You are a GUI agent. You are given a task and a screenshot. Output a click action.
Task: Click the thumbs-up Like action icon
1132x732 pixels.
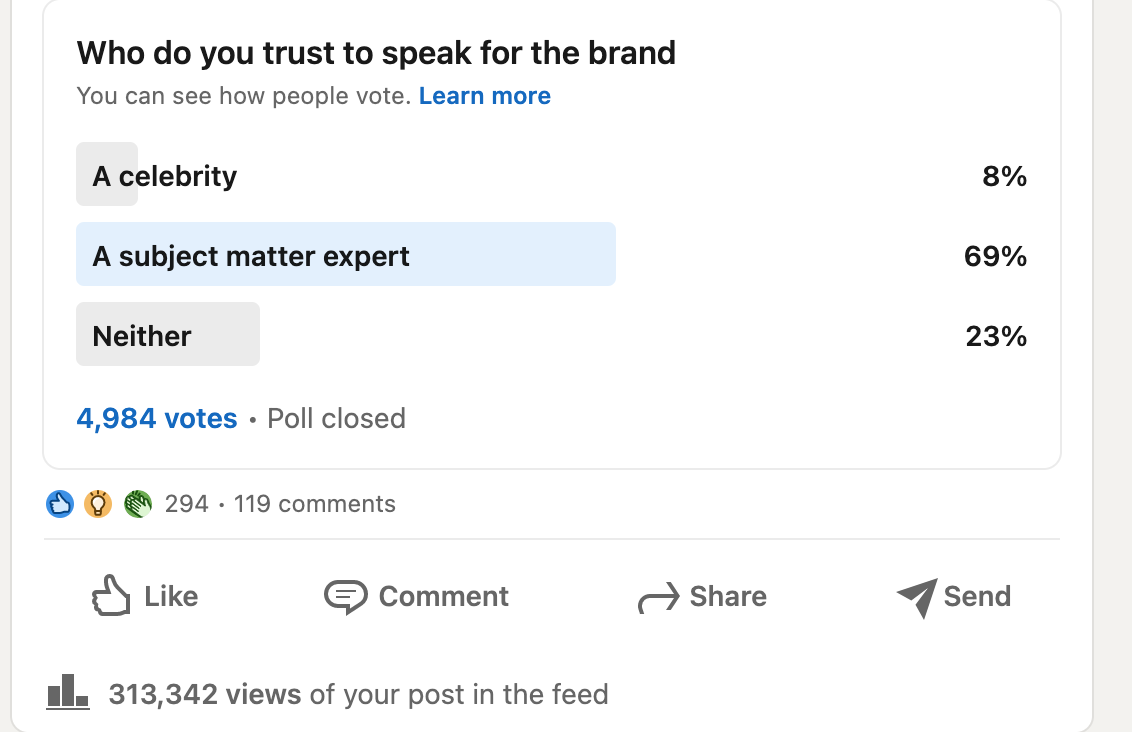pyautogui.click(x=111, y=596)
